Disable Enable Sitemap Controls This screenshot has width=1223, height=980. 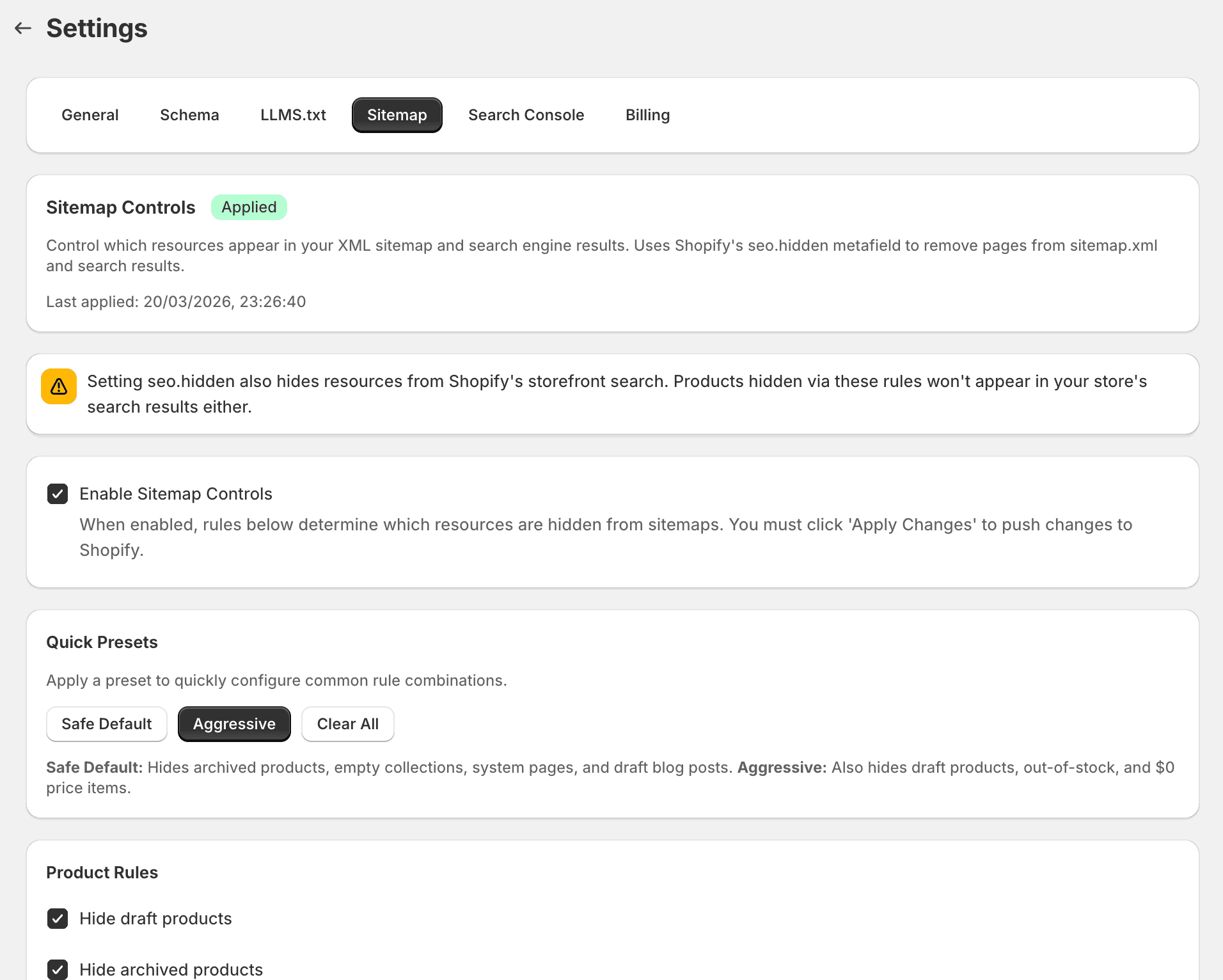click(58, 494)
